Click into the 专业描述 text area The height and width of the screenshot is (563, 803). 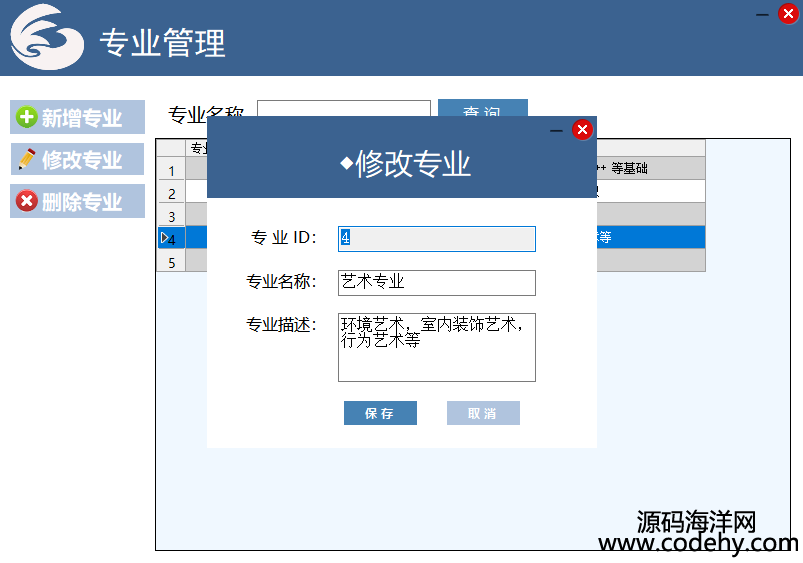[437, 347]
